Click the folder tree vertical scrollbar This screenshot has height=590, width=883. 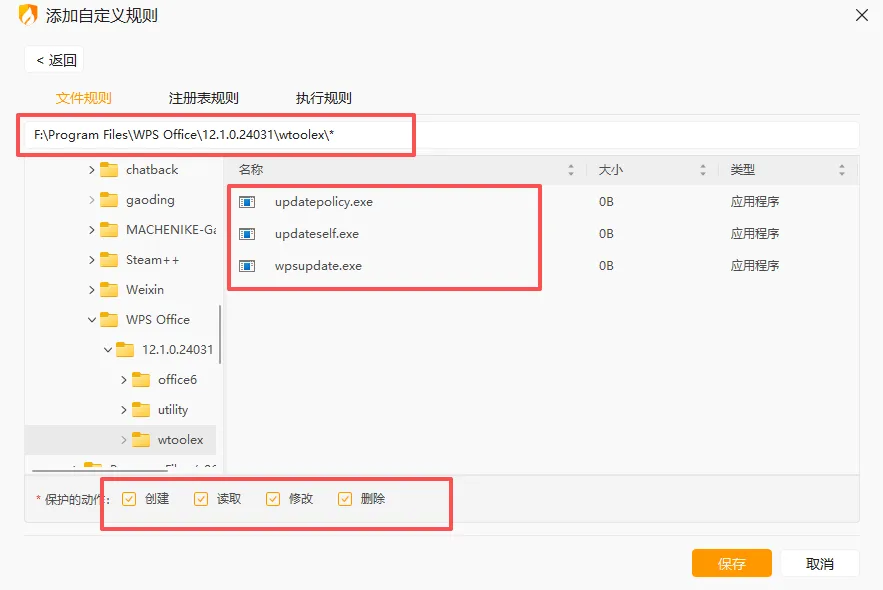(x=220, y=334)
